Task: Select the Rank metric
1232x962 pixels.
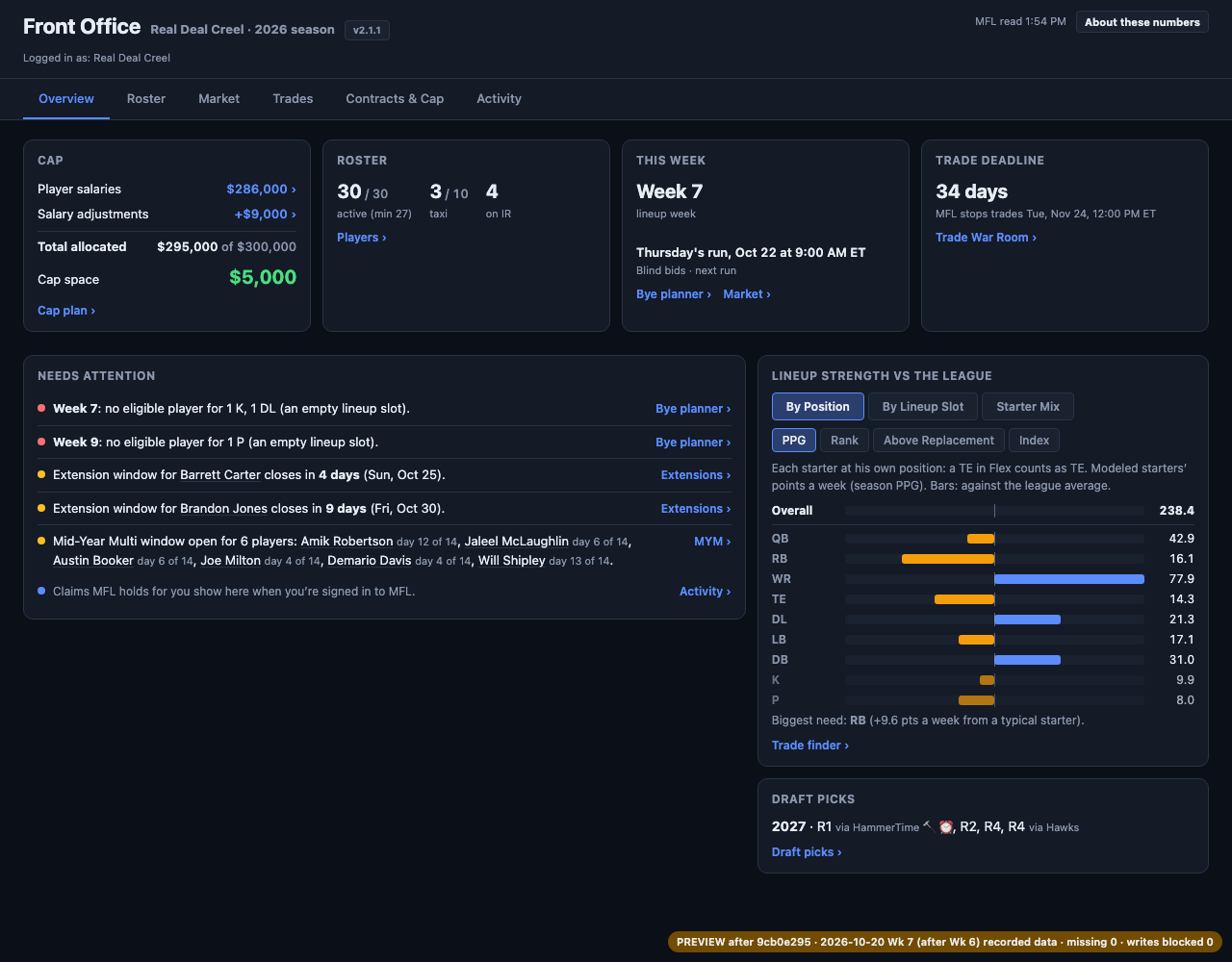Action: point(844,441)
